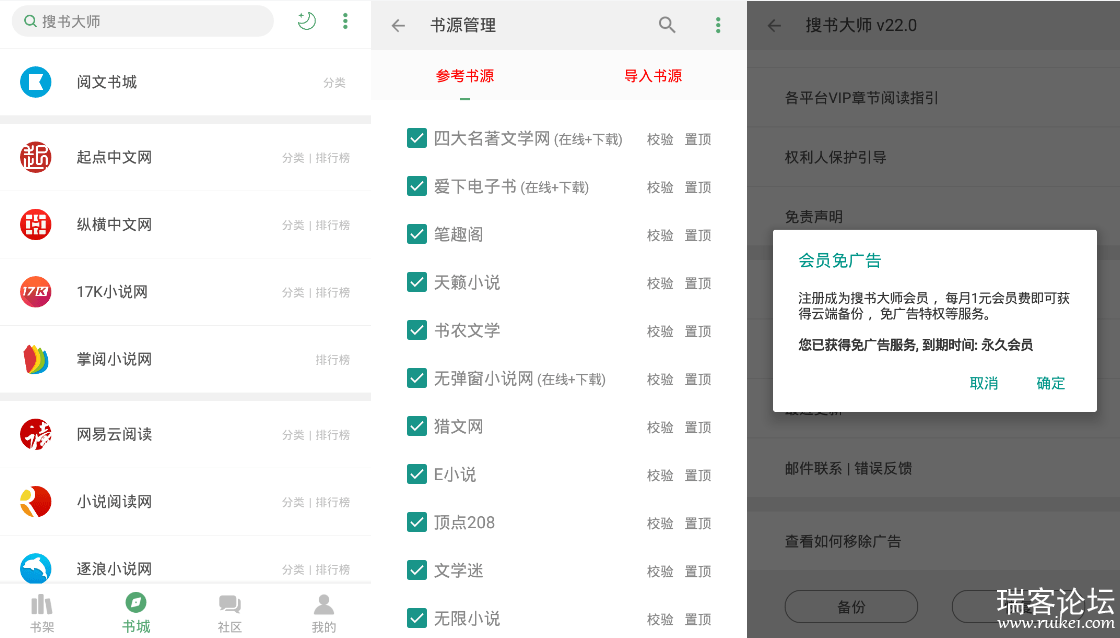
Task: Click the search icon in 书源管理
Action: pyautogui.click(x=667, y=26)
